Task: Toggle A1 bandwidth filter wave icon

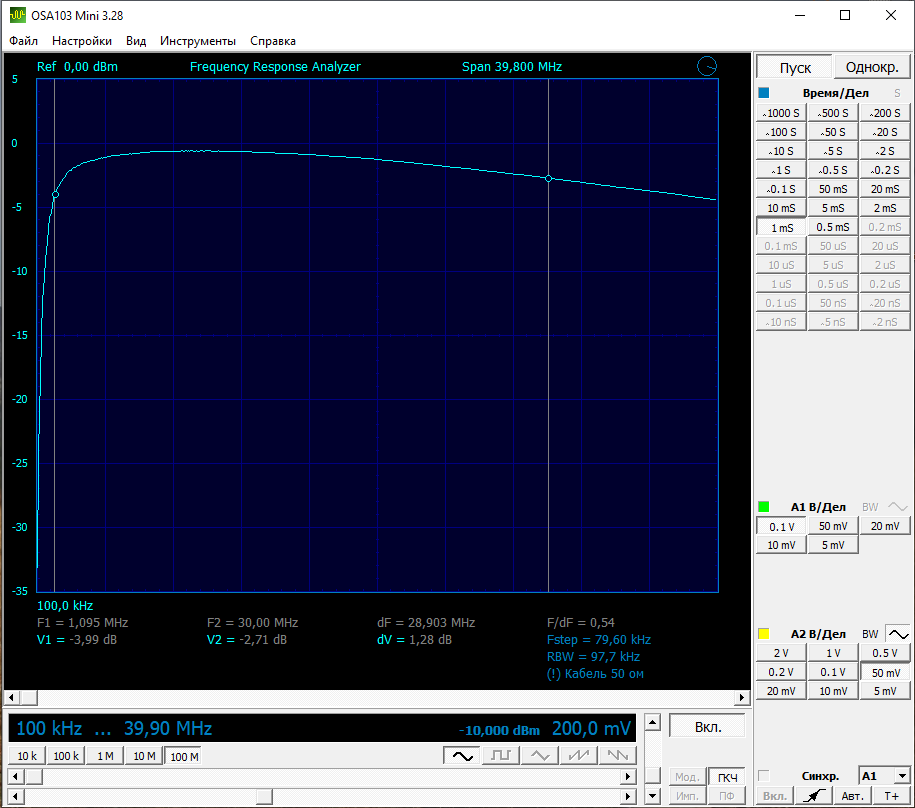Action: click(x=898, y=507)
